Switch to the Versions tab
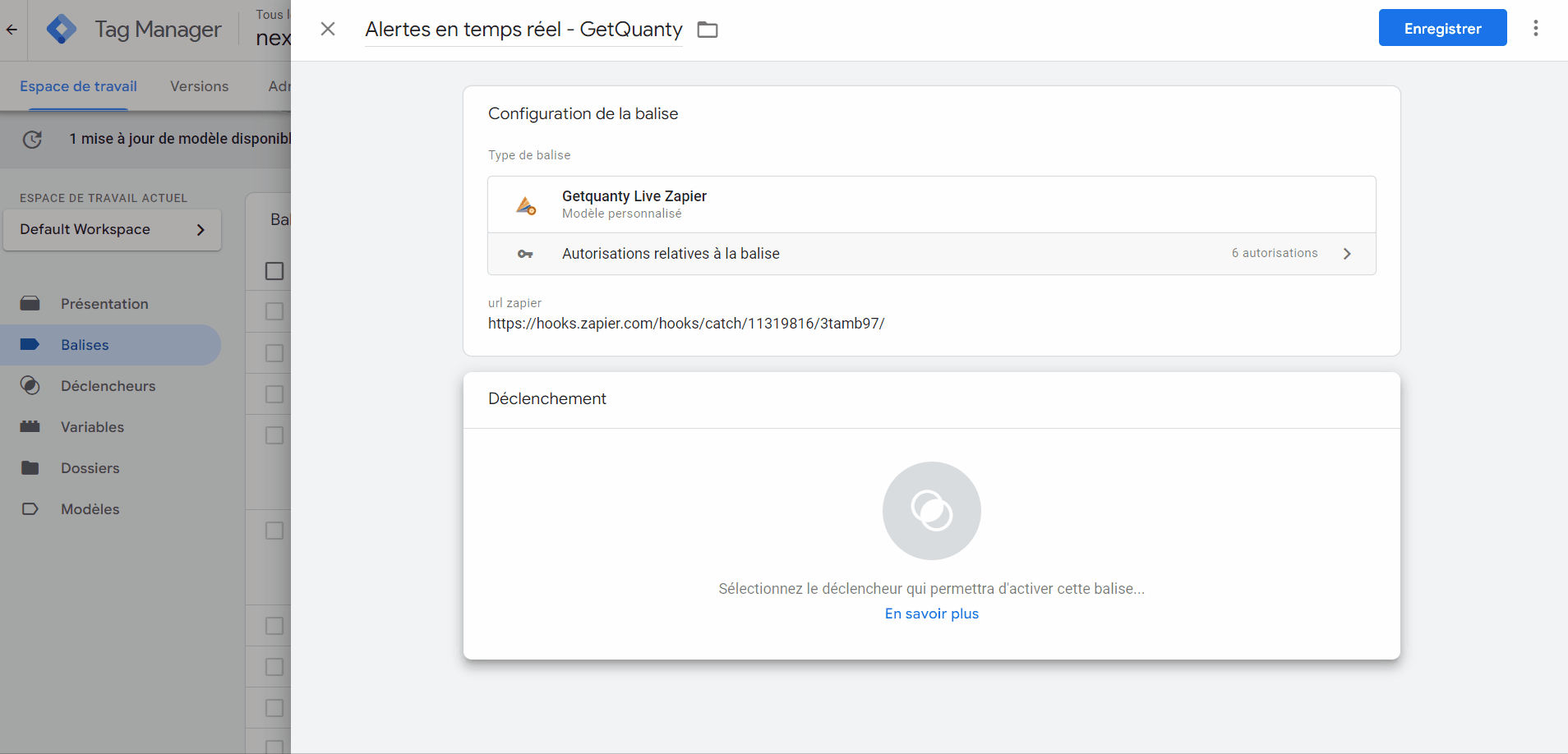1568x754 pixels. click(x=199, y=86)
